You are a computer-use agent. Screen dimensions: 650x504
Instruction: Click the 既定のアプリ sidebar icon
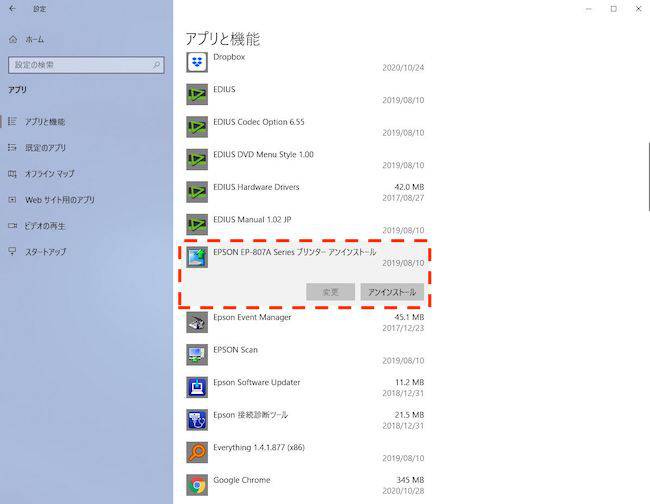click(x=12, y=147)
